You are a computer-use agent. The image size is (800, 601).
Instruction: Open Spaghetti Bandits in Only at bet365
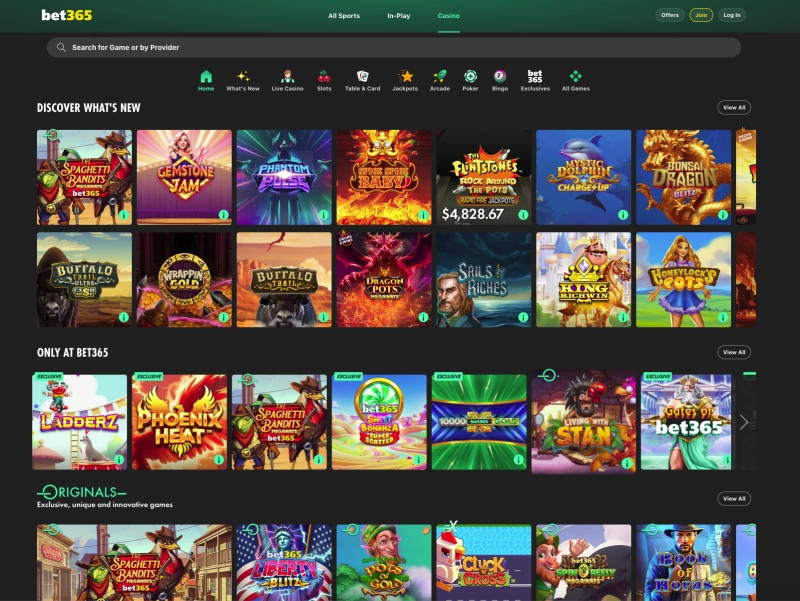[x=279, y=422]
